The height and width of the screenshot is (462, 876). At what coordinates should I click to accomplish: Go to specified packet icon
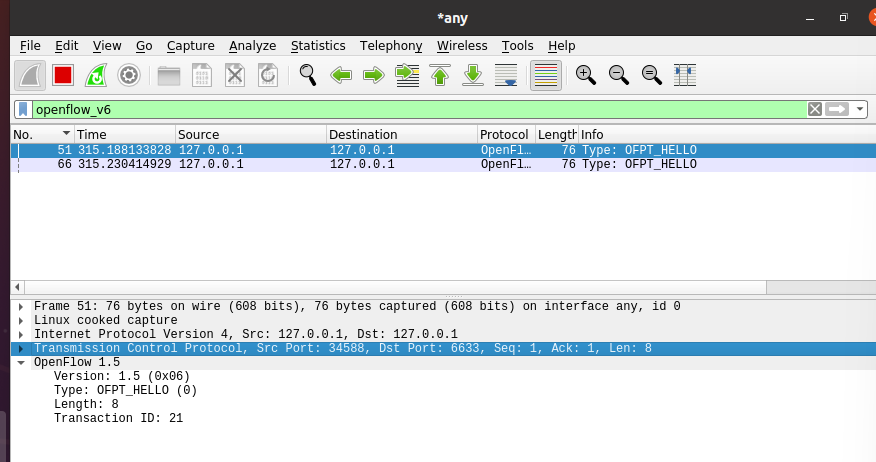pos(407,75)
